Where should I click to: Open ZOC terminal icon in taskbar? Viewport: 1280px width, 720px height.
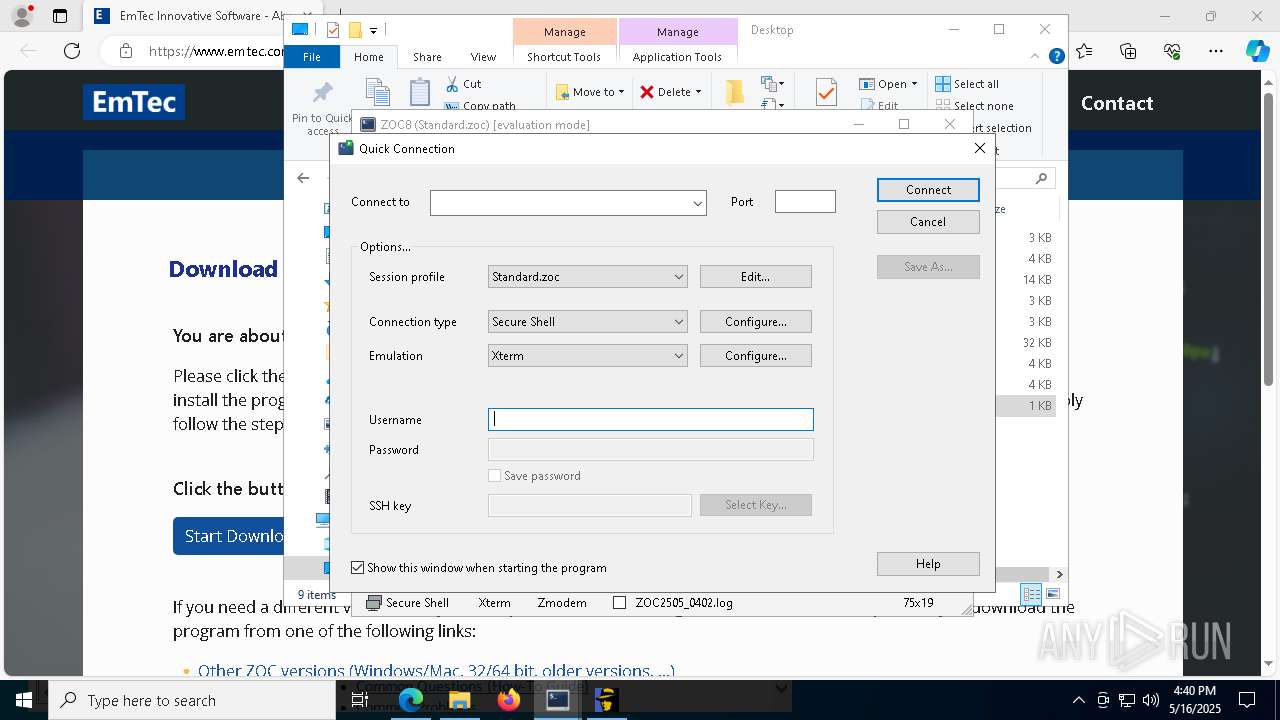coord(558,700)
